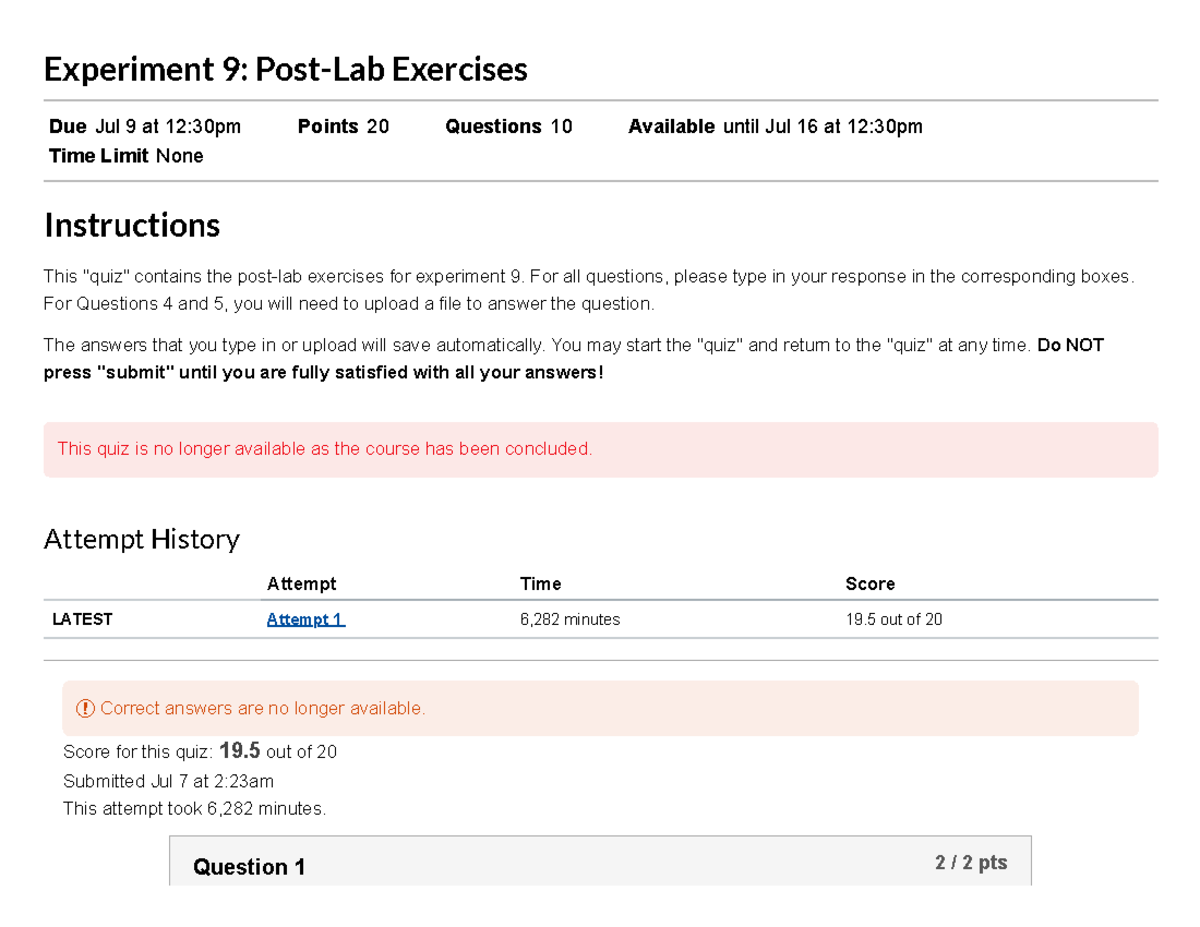Click the Submitted Jul 7 timestamp
Image resolution: width=1200 pixels, height=927 pixels.
[x=168, y=780]
